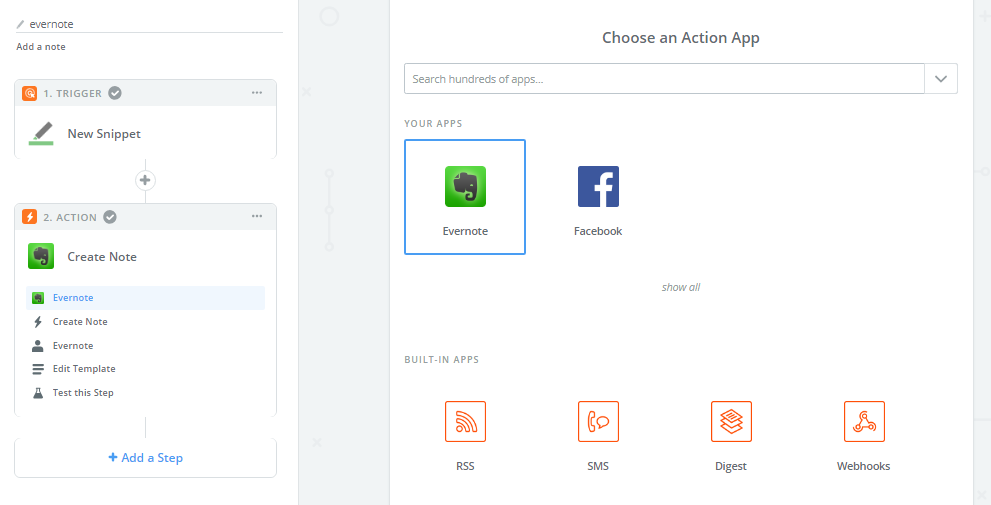Open the Action step options menu

(257, 217)
